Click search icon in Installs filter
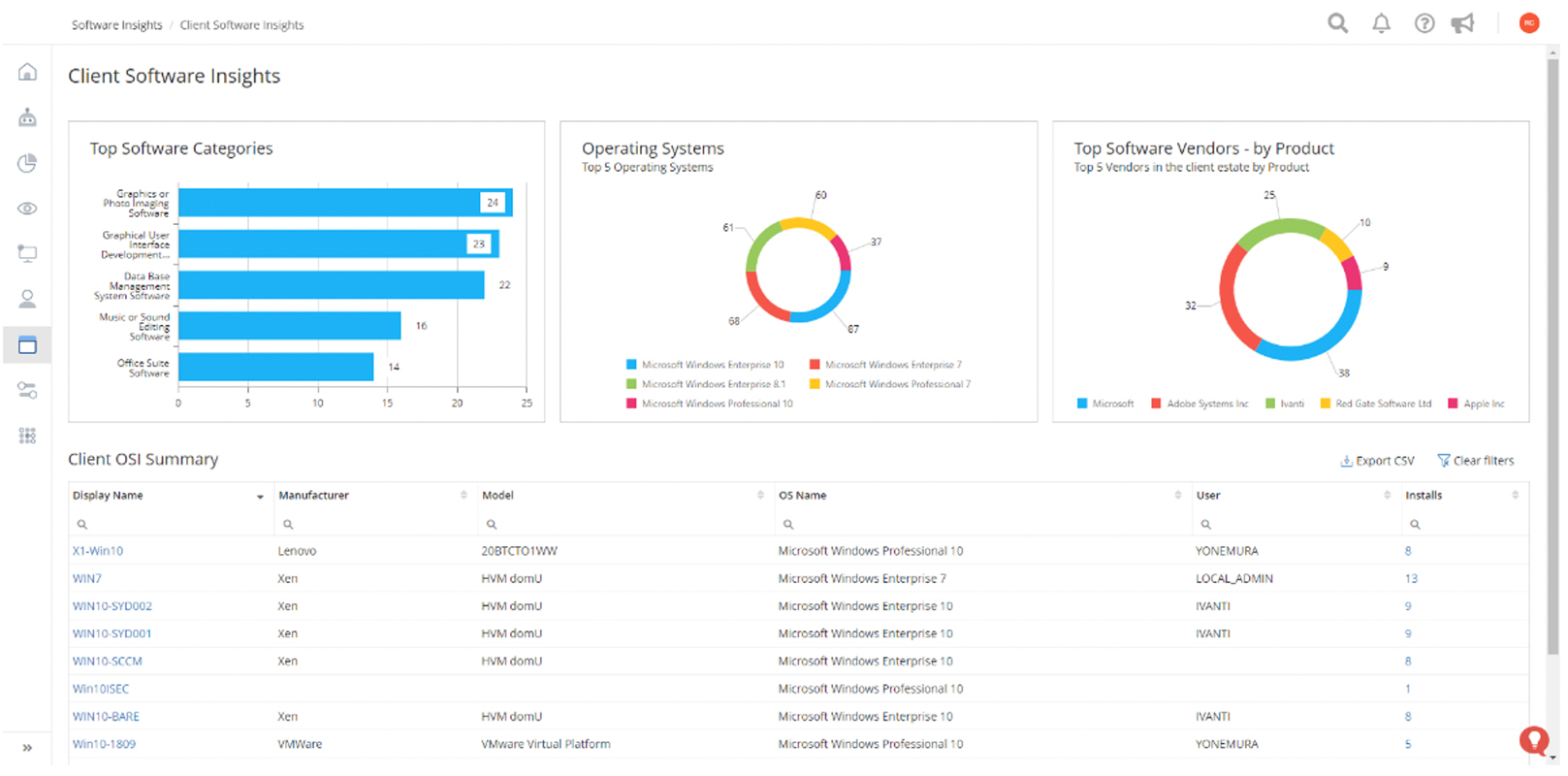Viewport: 1568px width, 776px height. 1415,524
